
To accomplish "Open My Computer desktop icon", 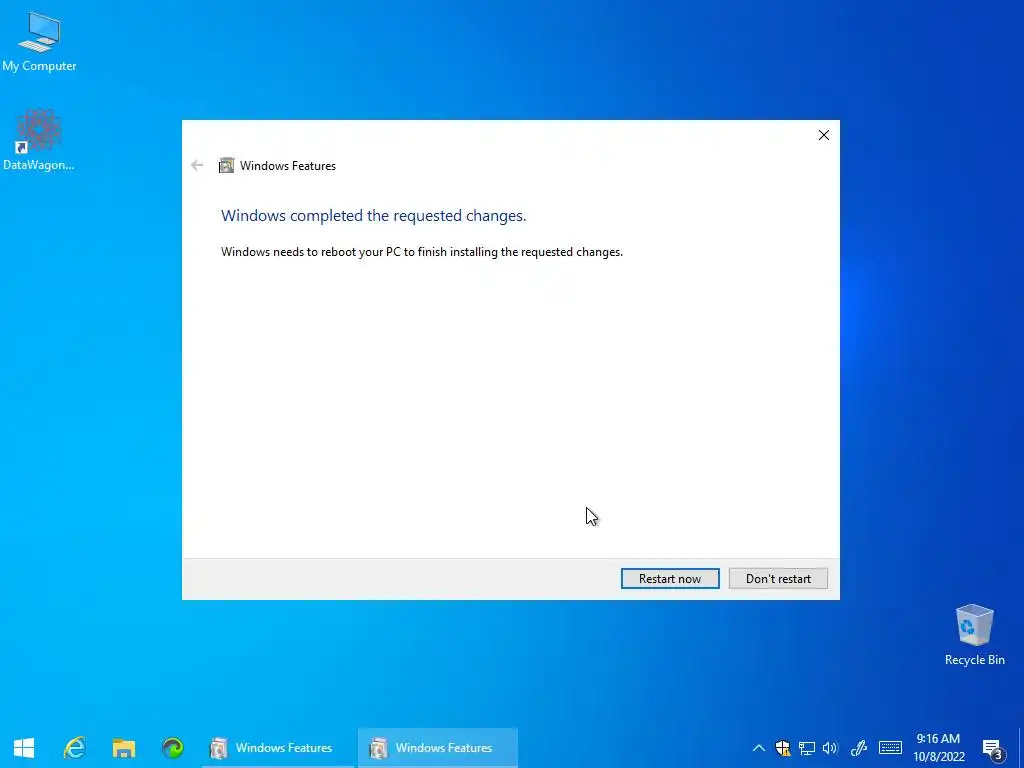I will [39, 42].
